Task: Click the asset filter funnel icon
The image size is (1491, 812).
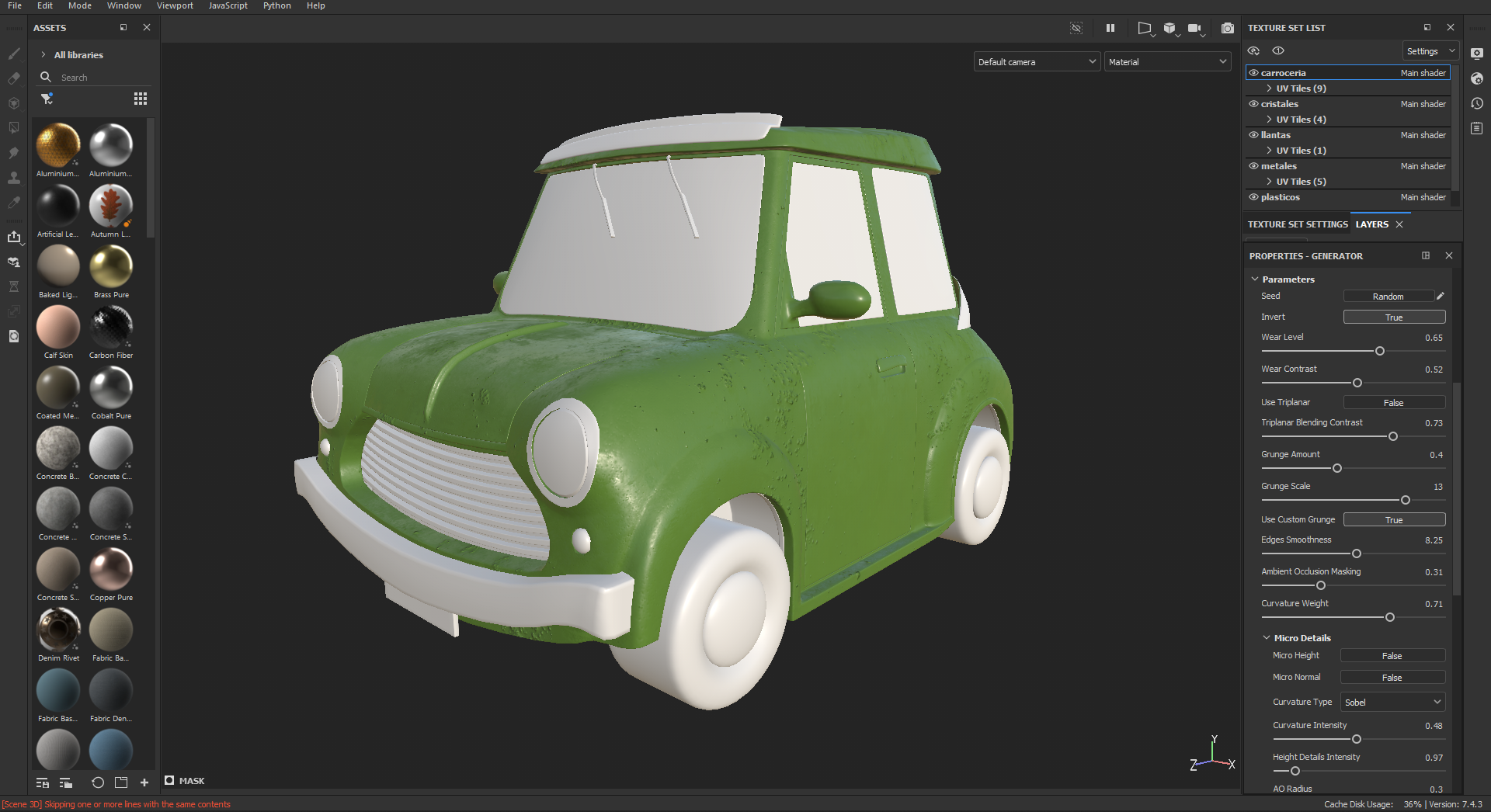Action: pos(47,99)
